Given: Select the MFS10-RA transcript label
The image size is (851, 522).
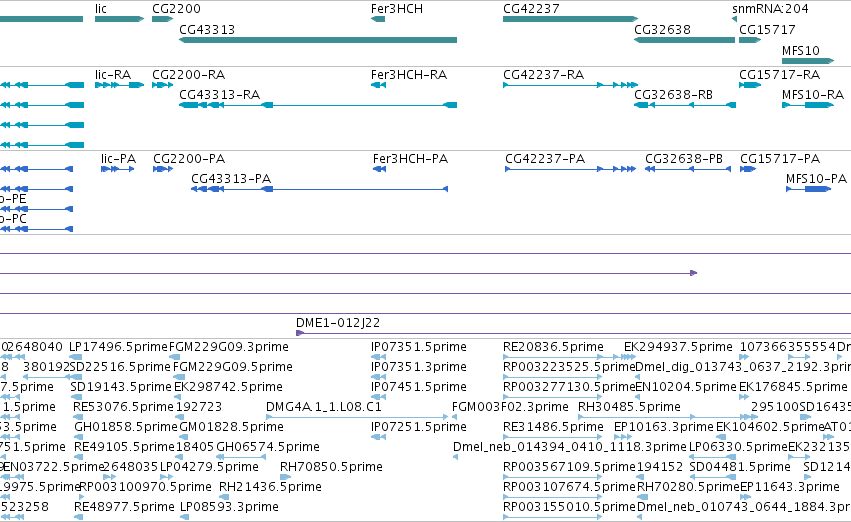Looking at the screenshot, I should [x=813, y=94].
